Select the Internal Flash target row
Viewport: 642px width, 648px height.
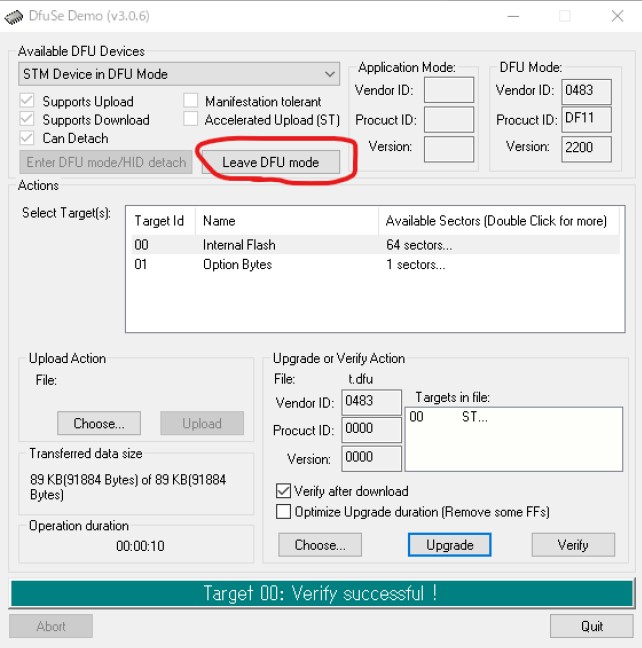(239, 245)
